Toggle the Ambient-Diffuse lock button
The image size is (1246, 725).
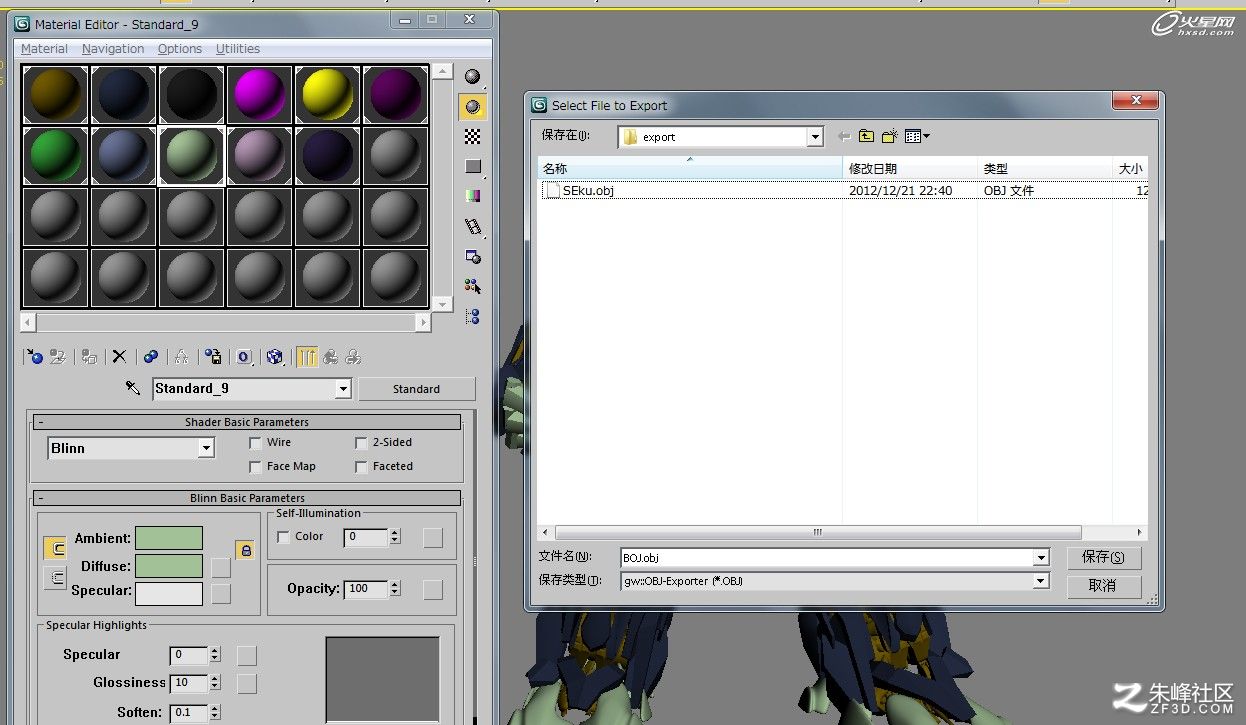pyautogui.click(x=245, y=549)
